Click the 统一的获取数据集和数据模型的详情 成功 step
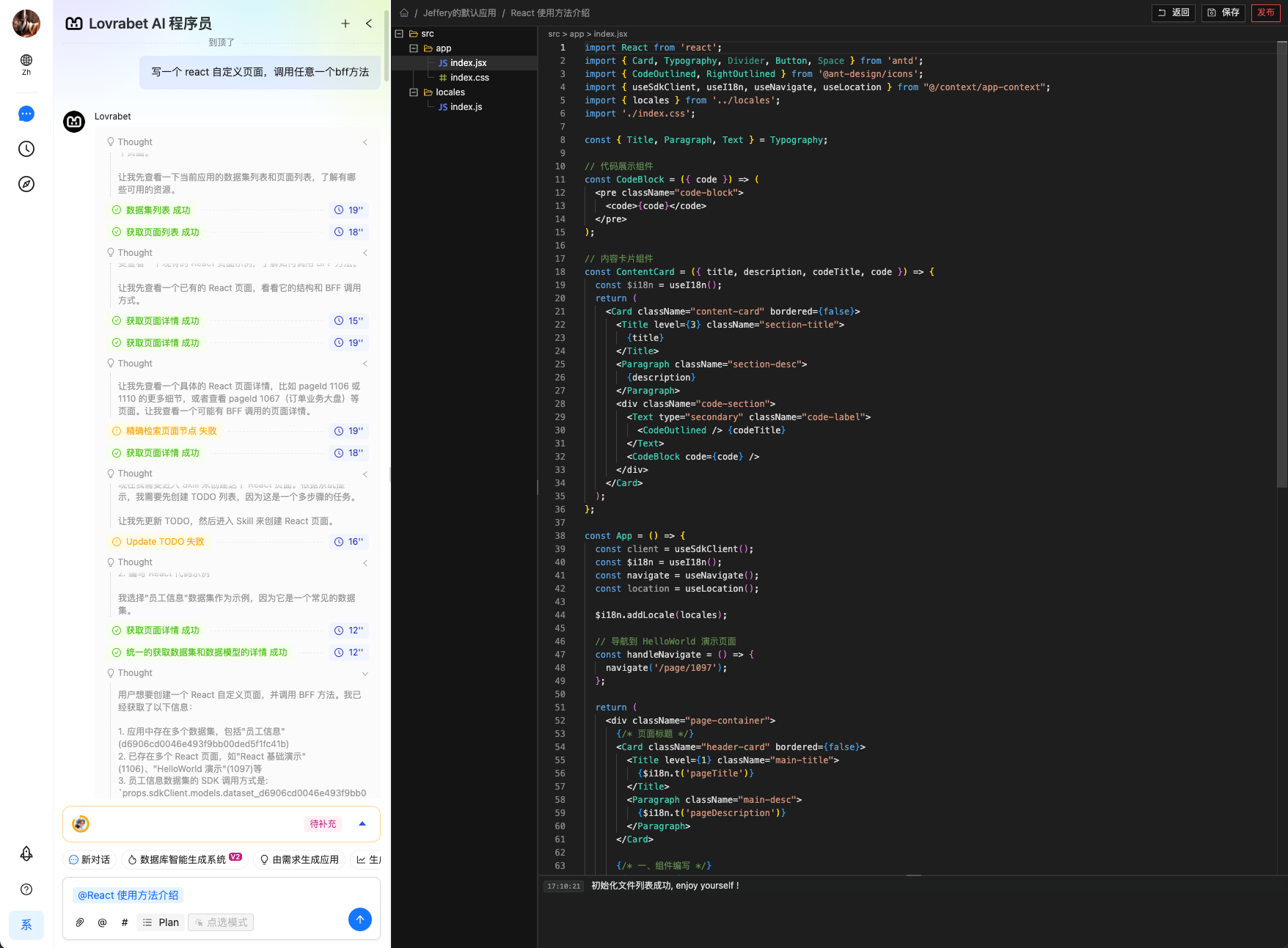 click(200, 653)
